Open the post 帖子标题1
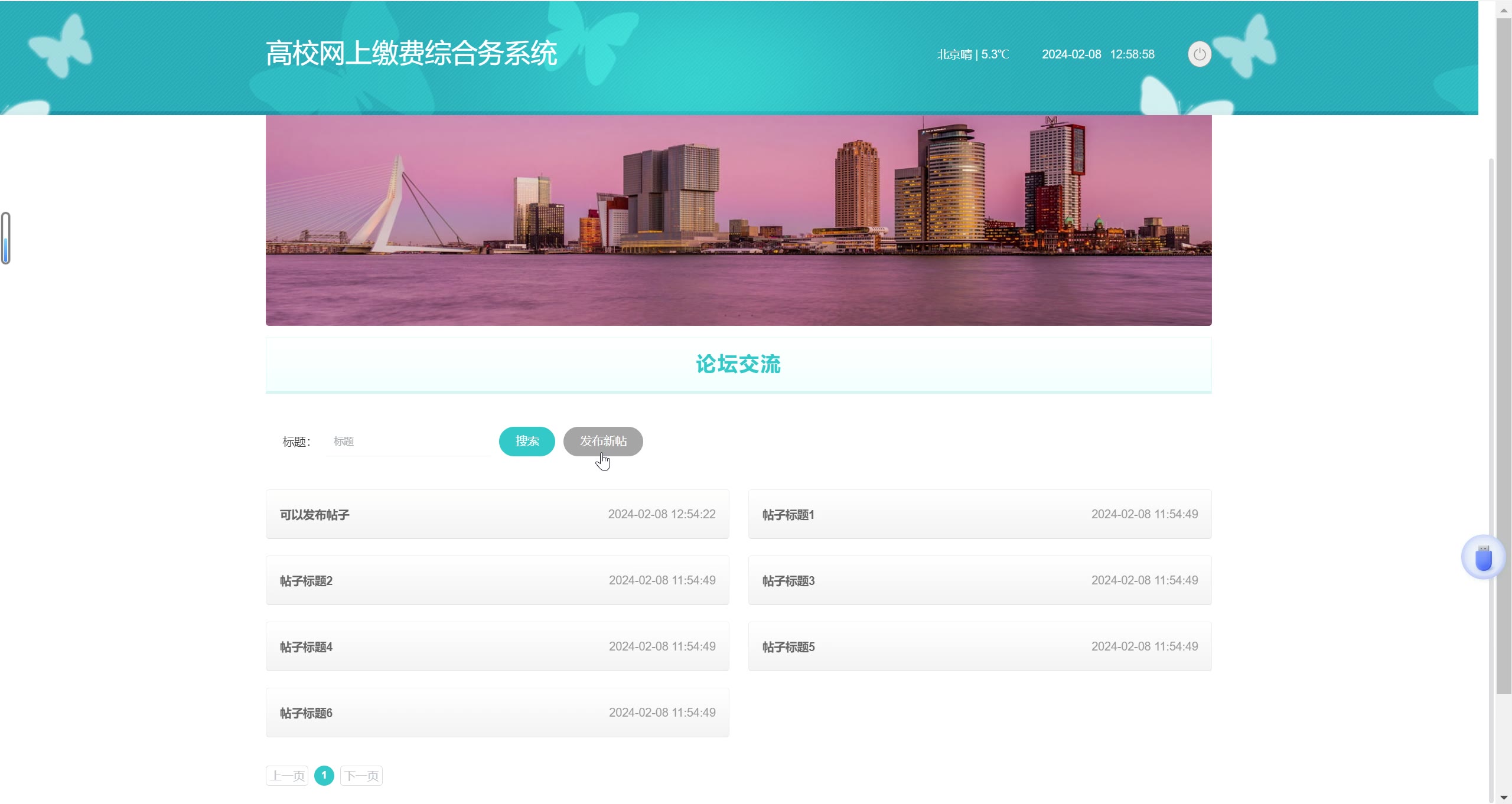The width and height of the screenshot is (1512, 804). (980, 514)
